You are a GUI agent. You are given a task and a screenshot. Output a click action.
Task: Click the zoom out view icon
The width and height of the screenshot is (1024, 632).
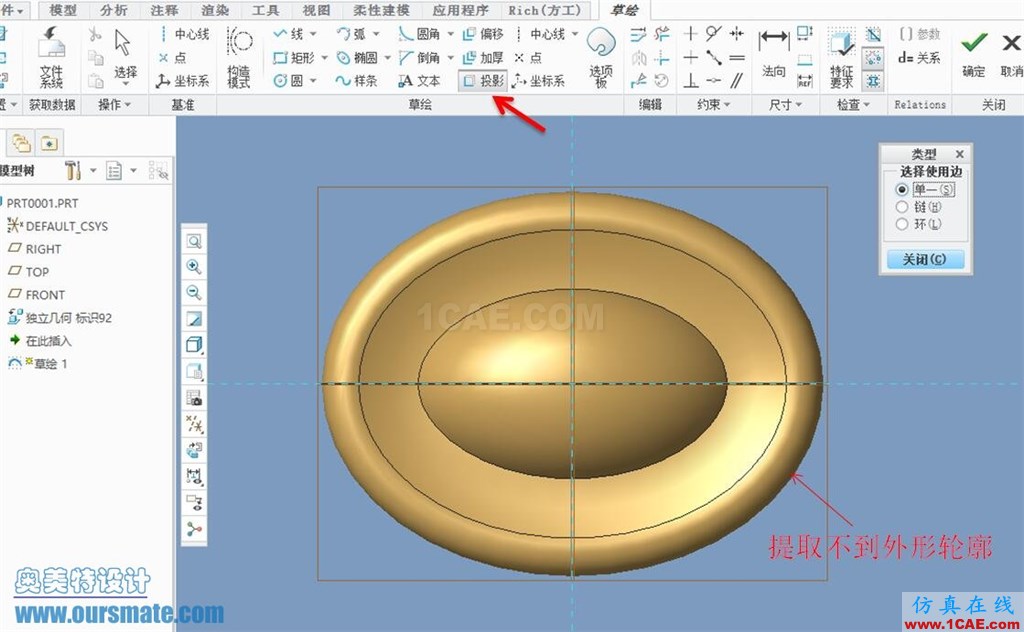[194, 292]
